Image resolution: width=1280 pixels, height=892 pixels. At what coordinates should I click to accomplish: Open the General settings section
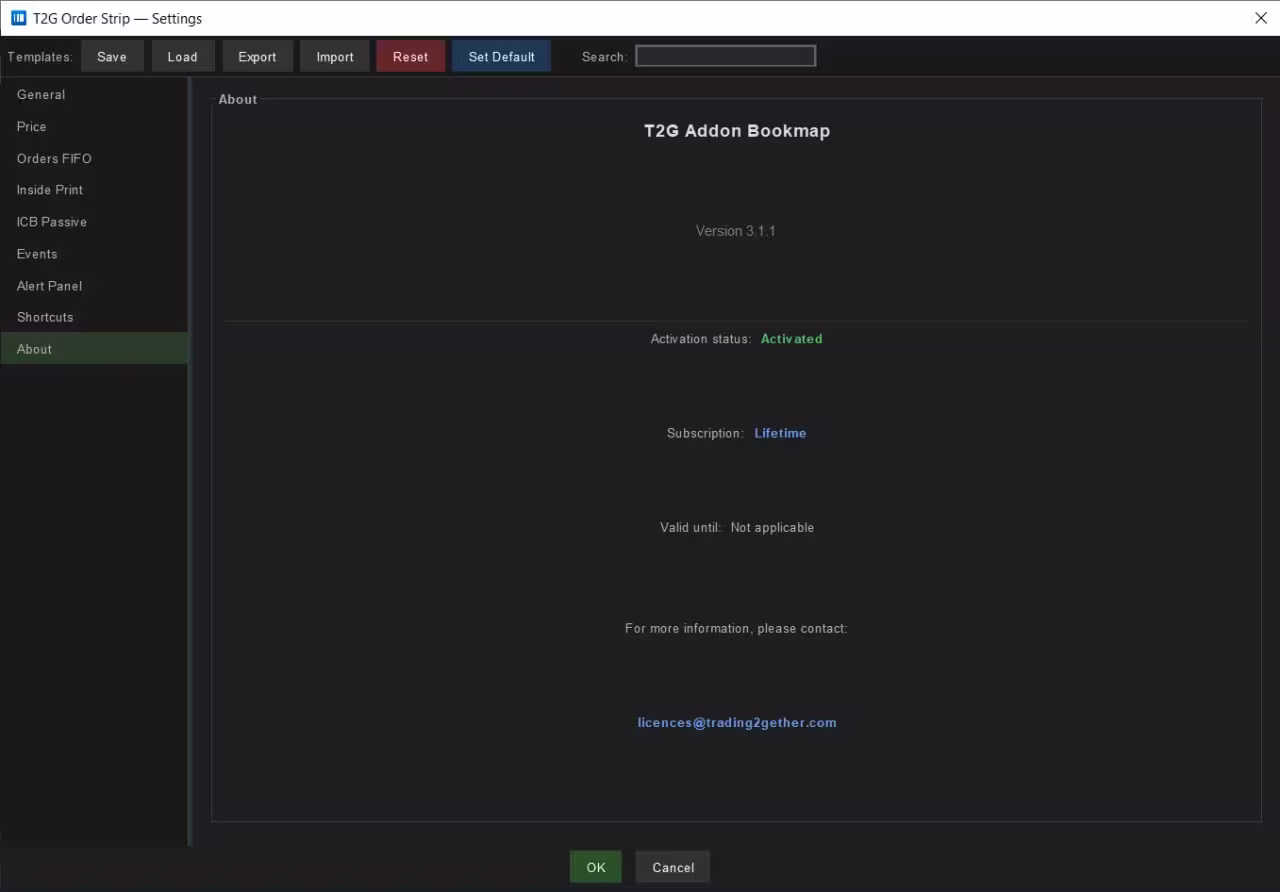(94, 95)
